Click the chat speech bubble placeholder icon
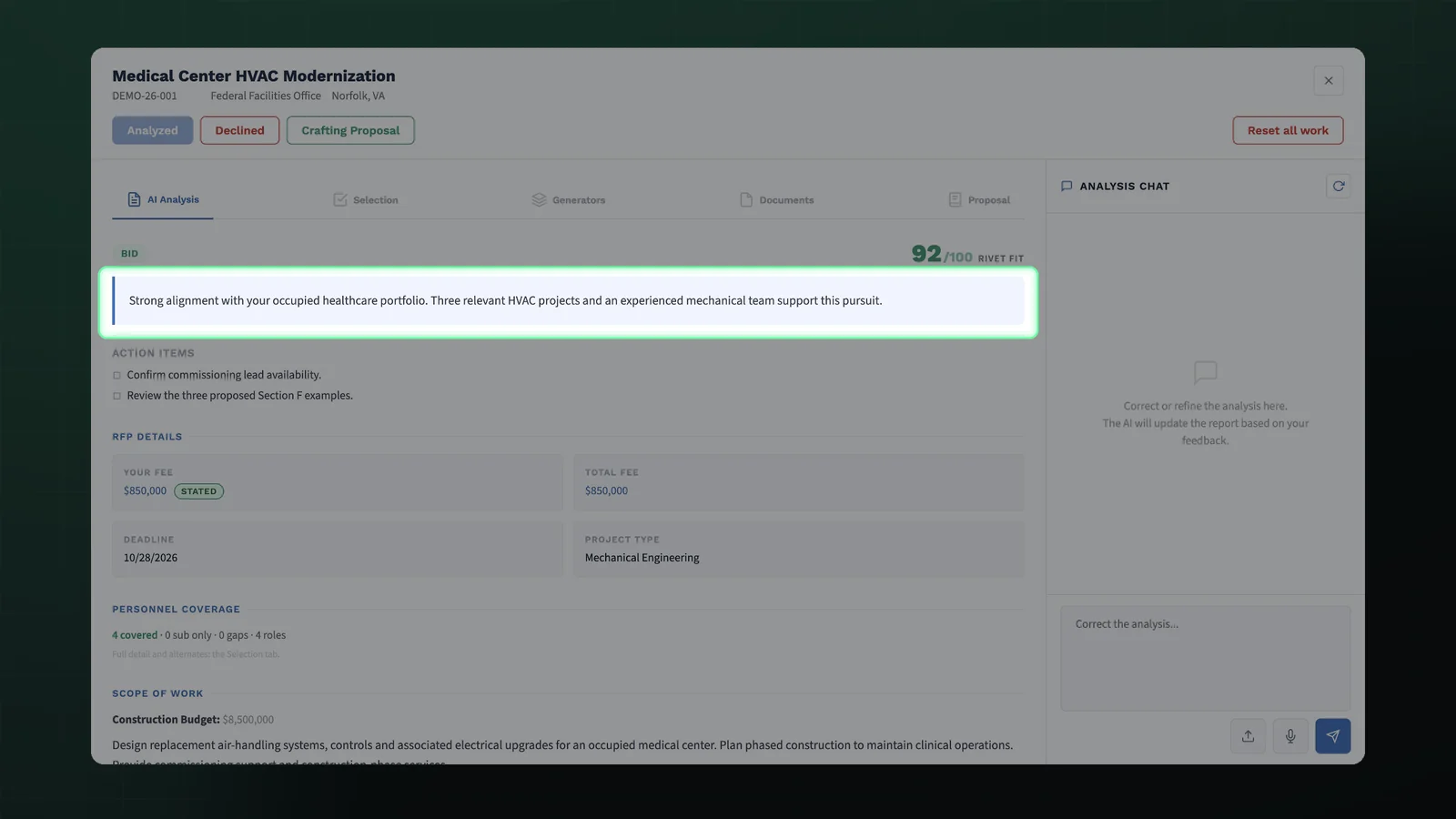The height and width of the screenshot is (819, 1456). pyautogui.click(x=1205, y=372)
